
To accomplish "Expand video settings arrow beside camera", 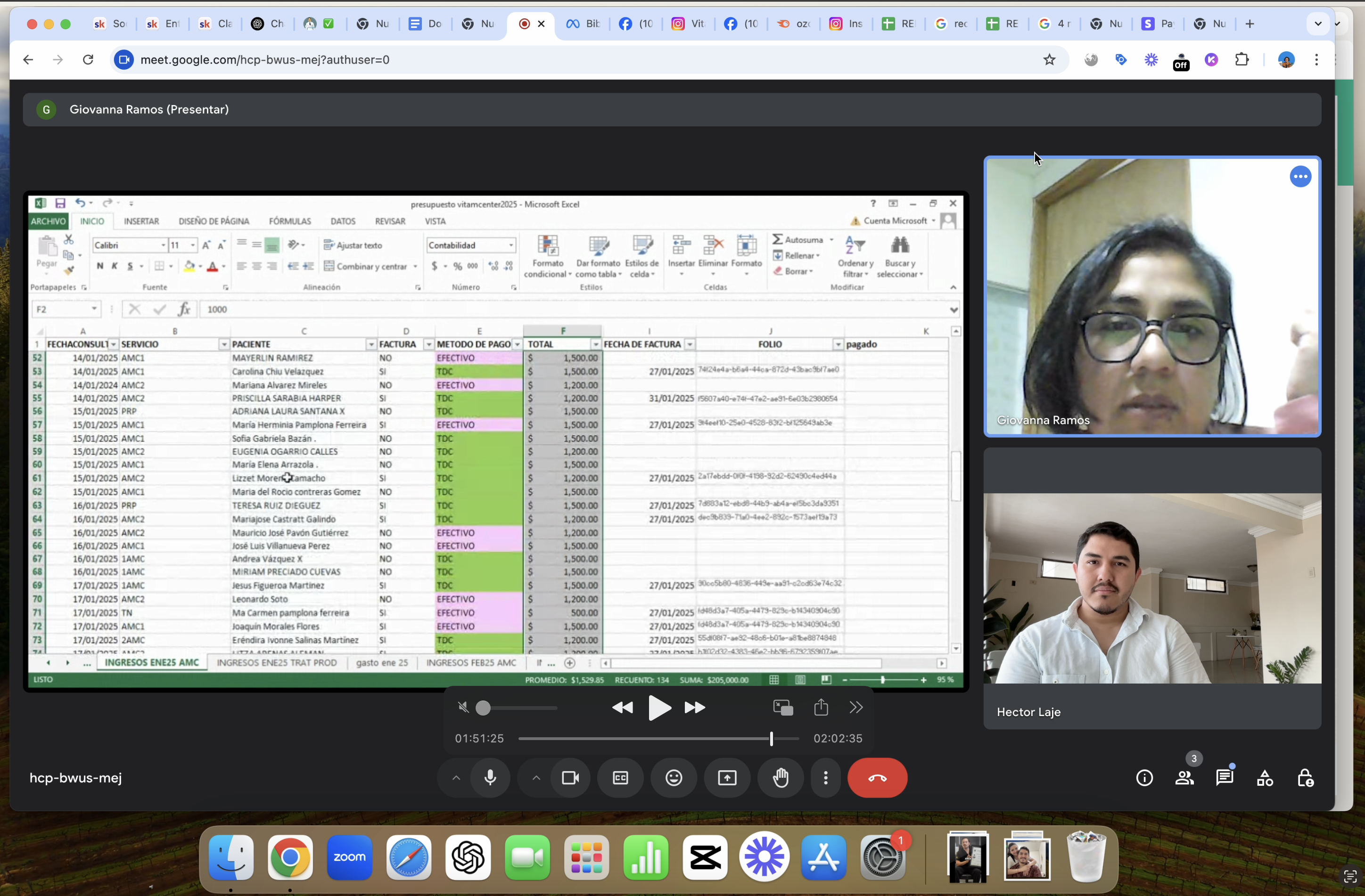I will [536, 778].
